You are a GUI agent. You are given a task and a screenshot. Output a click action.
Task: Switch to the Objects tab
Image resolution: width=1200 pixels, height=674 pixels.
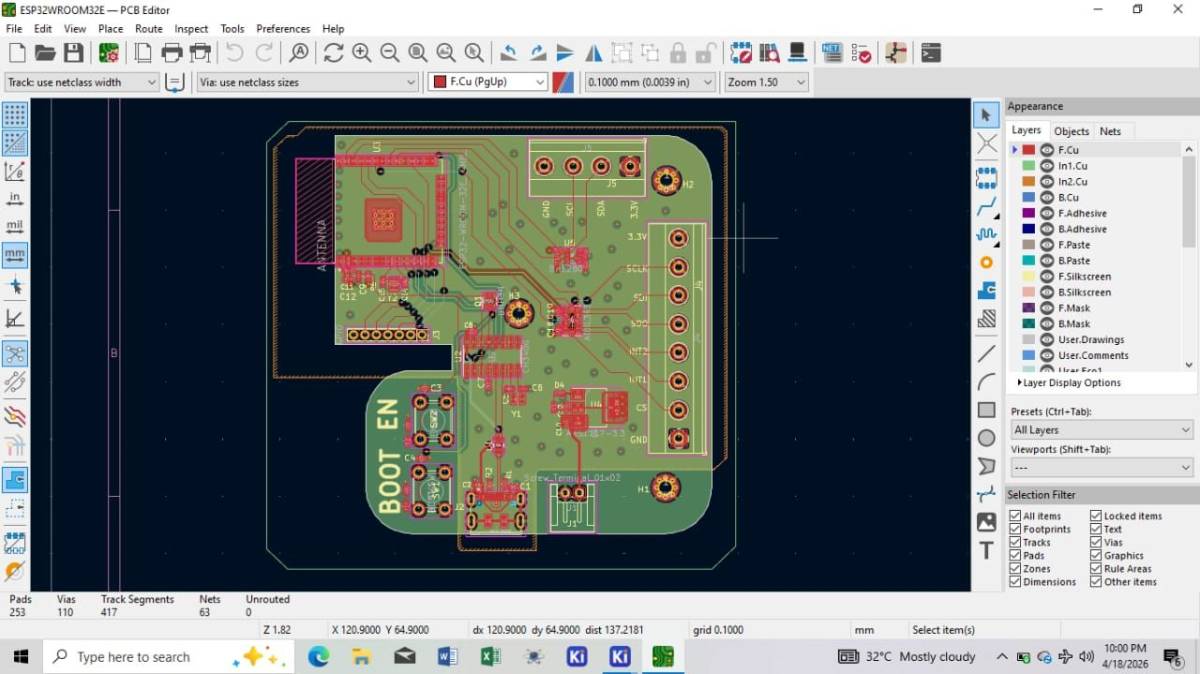tap(1071, 131)
